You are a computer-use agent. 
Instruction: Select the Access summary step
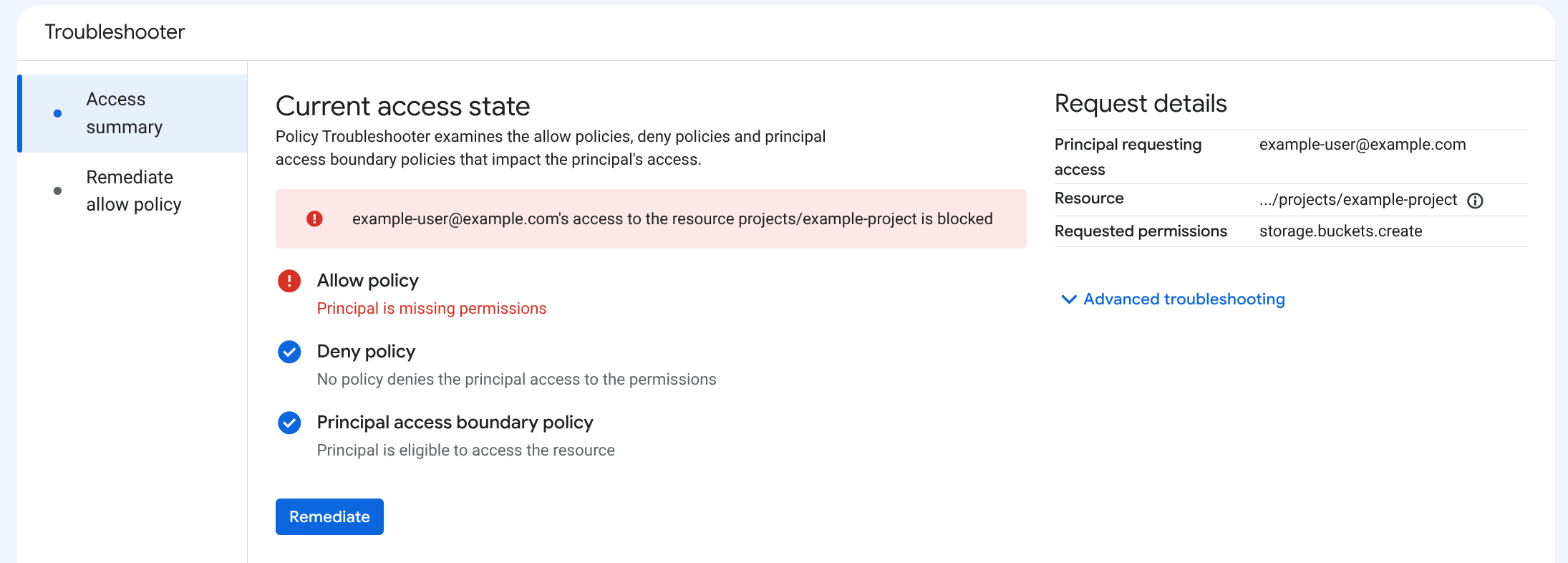click(133, 113)
